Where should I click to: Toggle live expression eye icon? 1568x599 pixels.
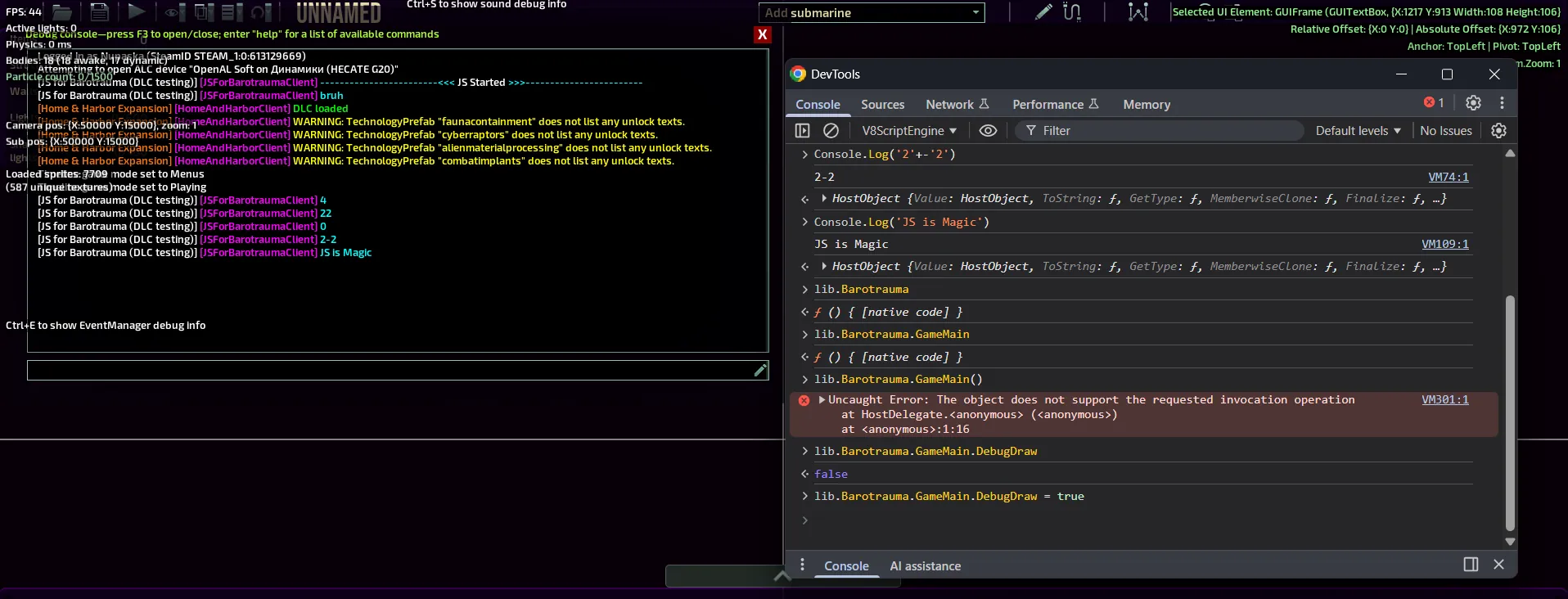(x=988, y=131)
